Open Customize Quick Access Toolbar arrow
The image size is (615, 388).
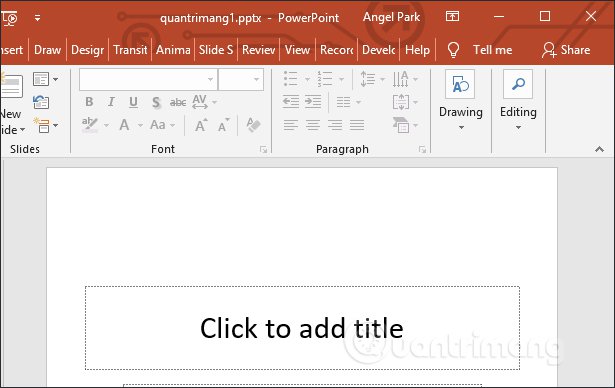[37, 17]
